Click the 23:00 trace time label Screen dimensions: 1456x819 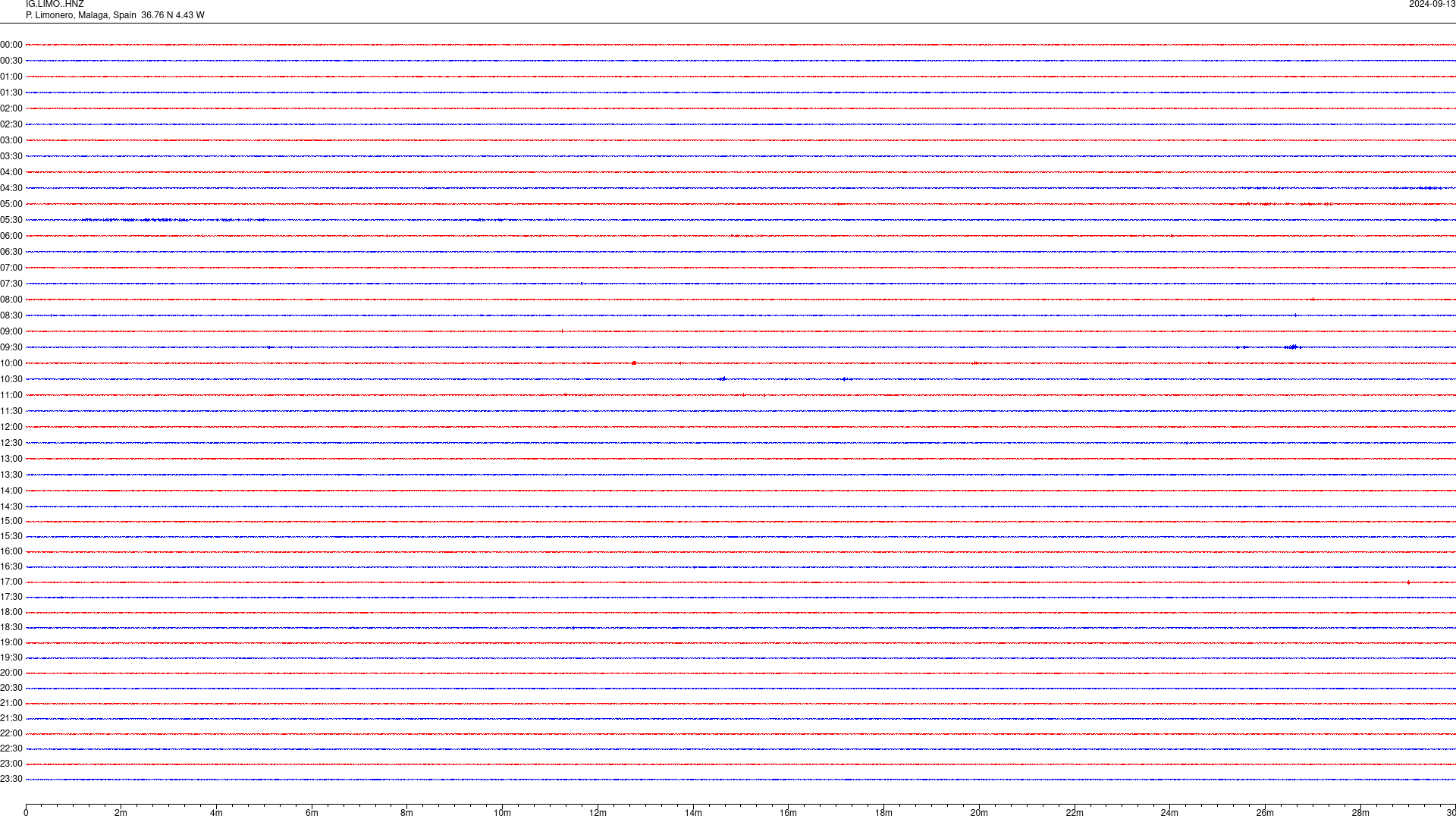click(11, 764)
